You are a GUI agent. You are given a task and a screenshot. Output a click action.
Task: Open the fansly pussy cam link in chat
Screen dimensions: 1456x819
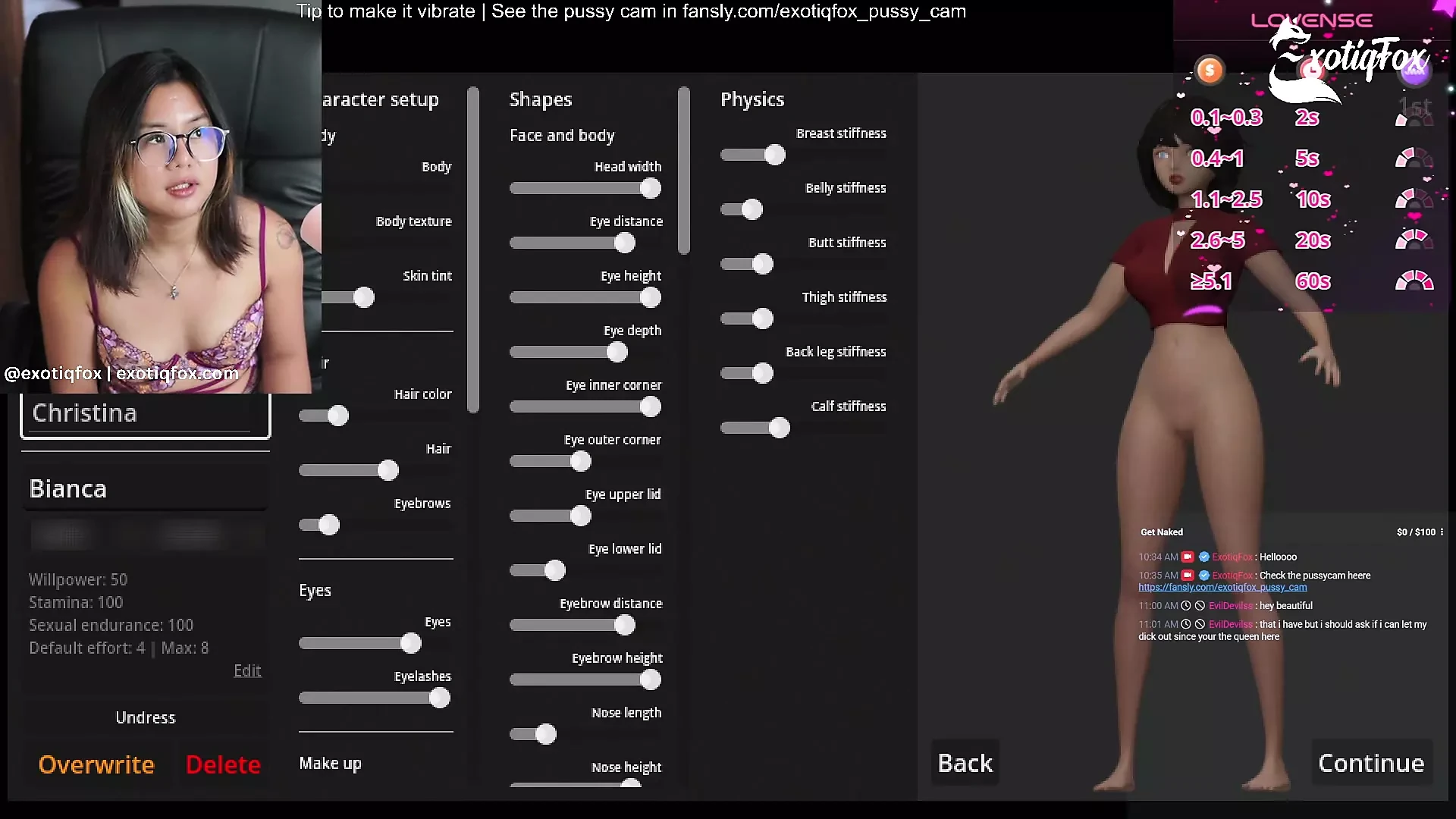pos(1222,588)
